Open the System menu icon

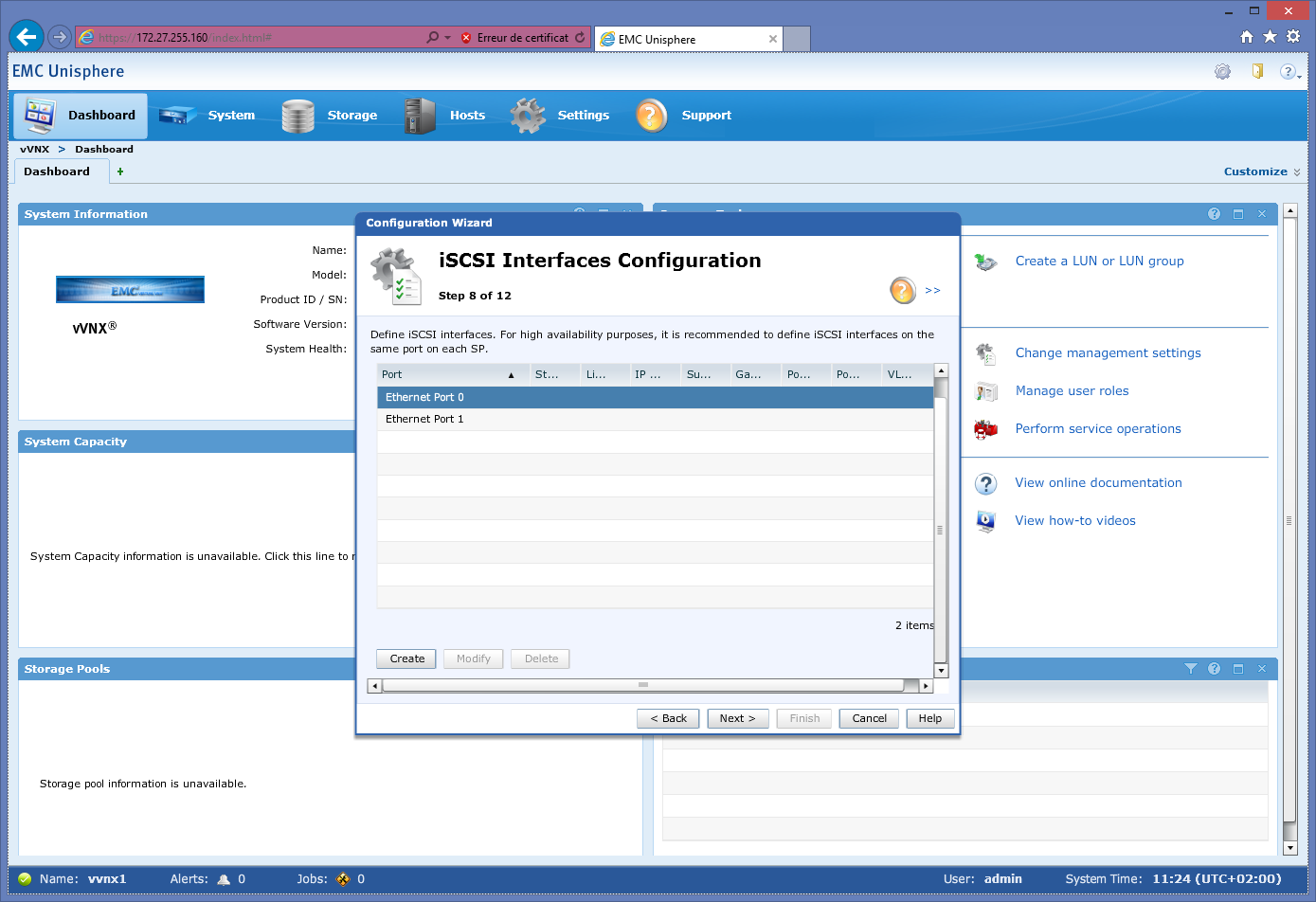coord(177,116)
